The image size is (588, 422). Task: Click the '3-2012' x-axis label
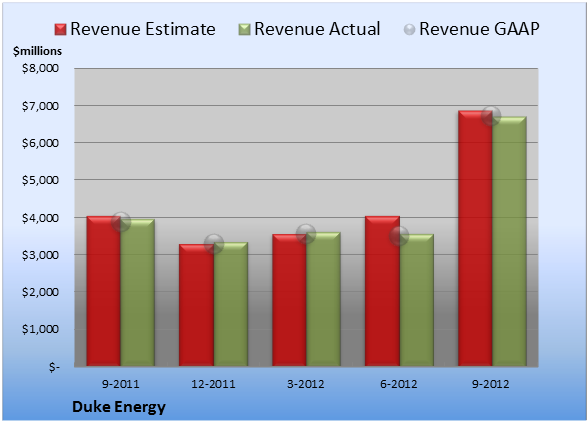tap(306, 384)
